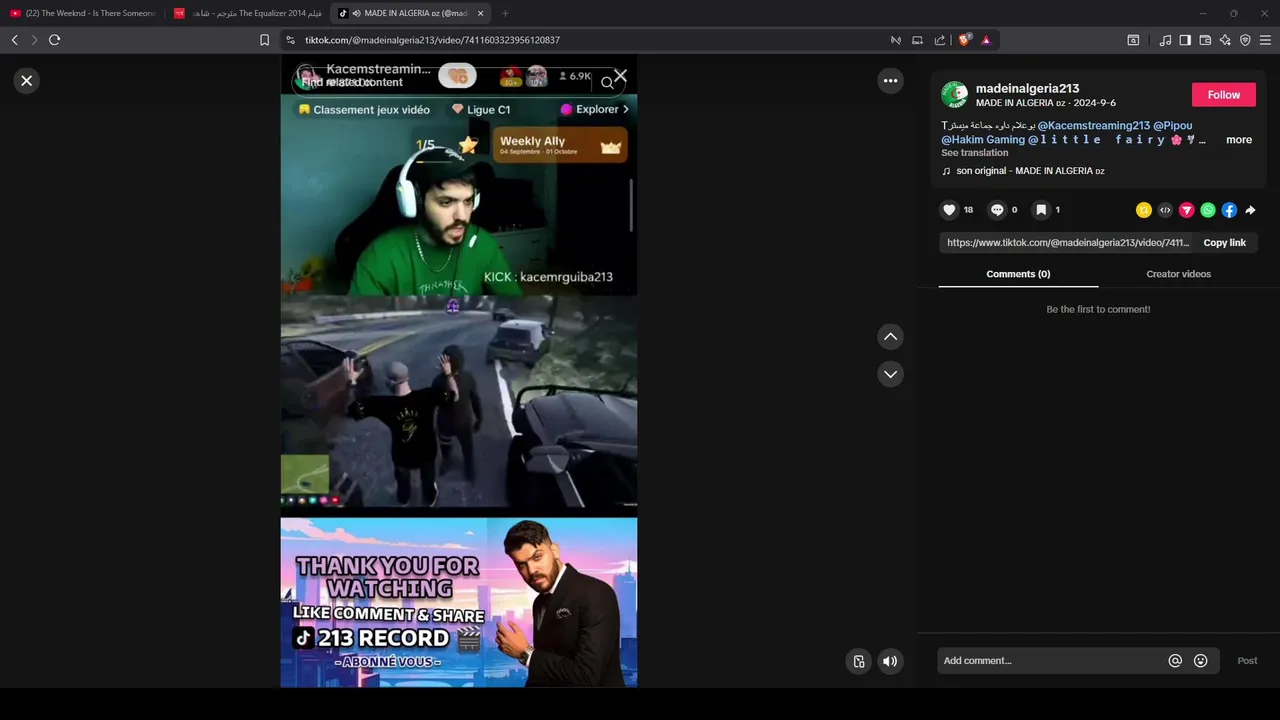Get embed code with the </> icon
The height and width of the screenshot is (720, 1280).
pos(1165,210)
